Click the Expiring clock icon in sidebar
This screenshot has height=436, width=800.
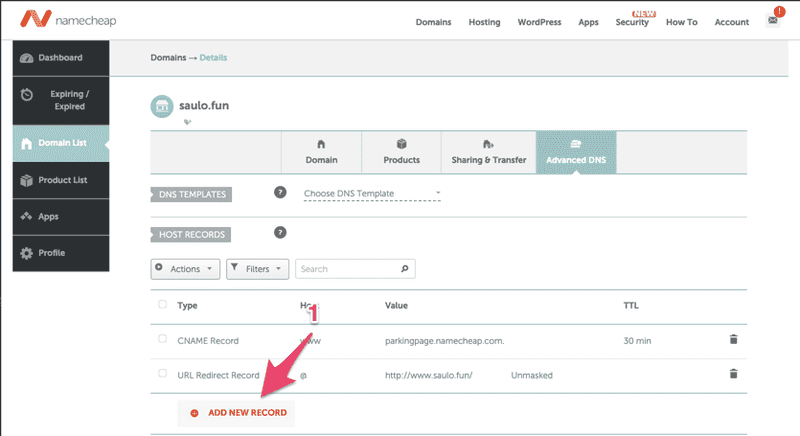click(27, 94)
